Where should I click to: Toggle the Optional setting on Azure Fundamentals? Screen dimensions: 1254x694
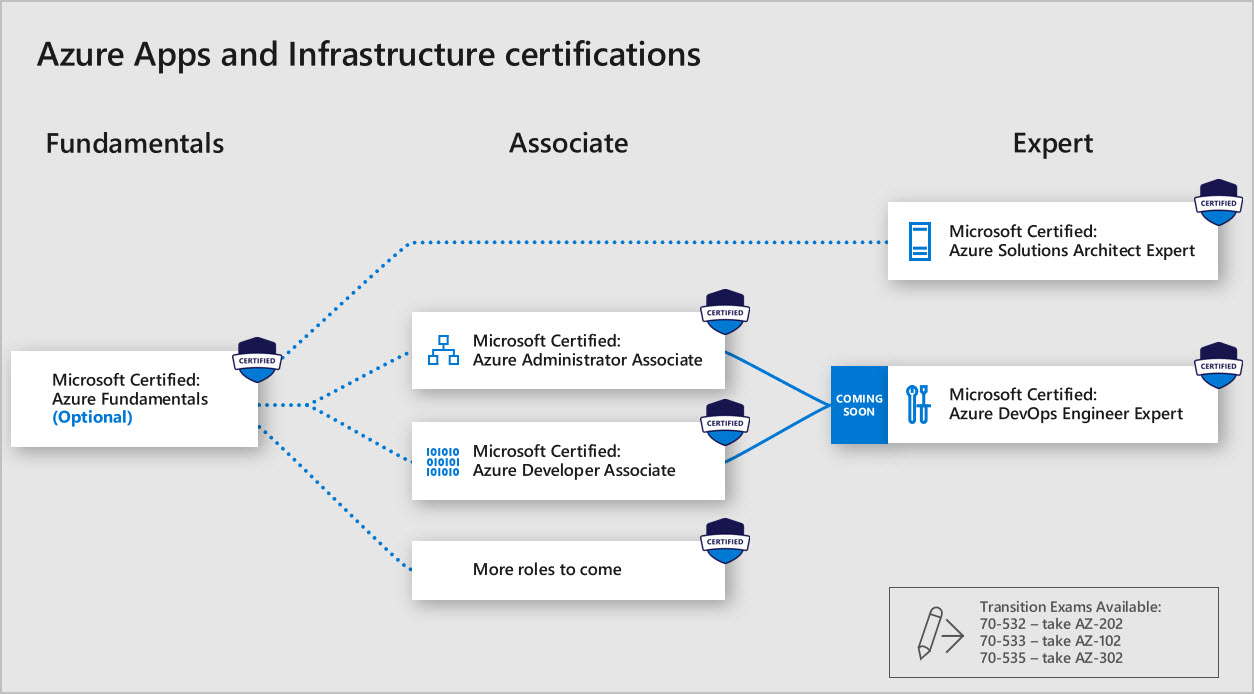click(x=91, y=417)
